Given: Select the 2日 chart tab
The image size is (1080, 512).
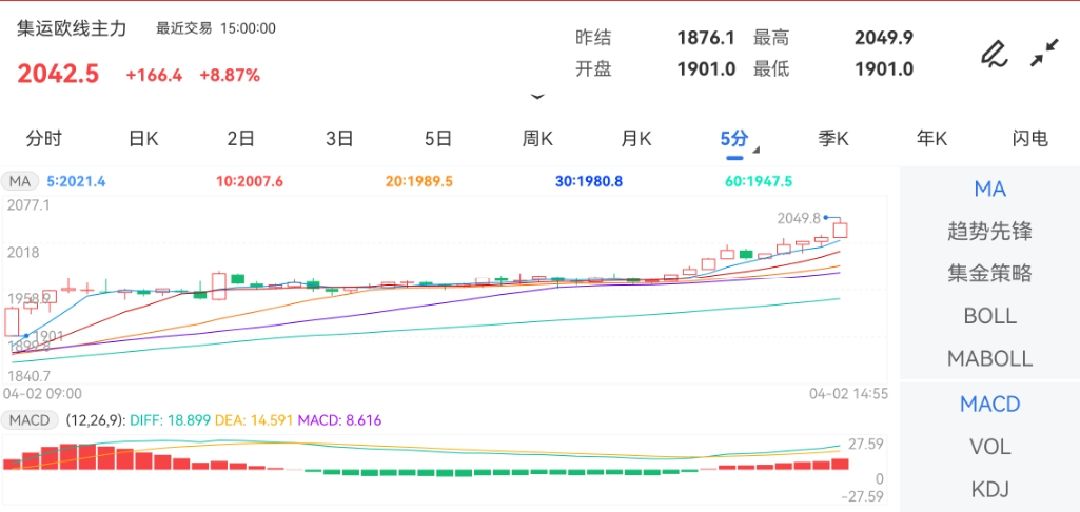Looking at the screenshot, I should point(241,139).
